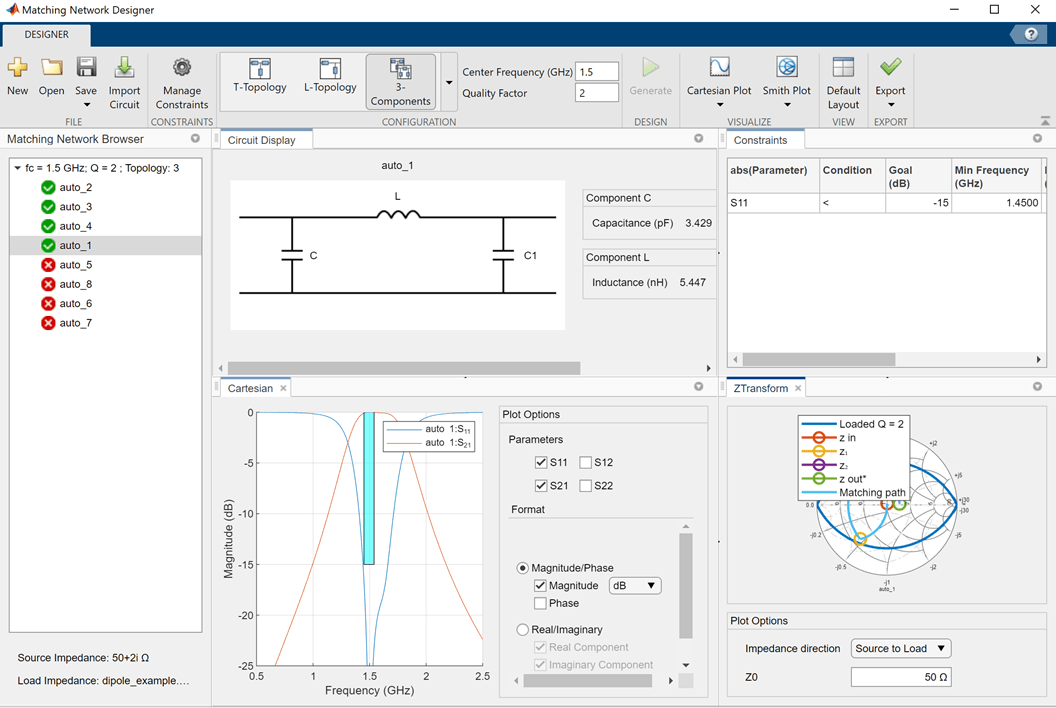Click the Default Layout icon
Screen dimensions: 1056x708
click(843, 69)
